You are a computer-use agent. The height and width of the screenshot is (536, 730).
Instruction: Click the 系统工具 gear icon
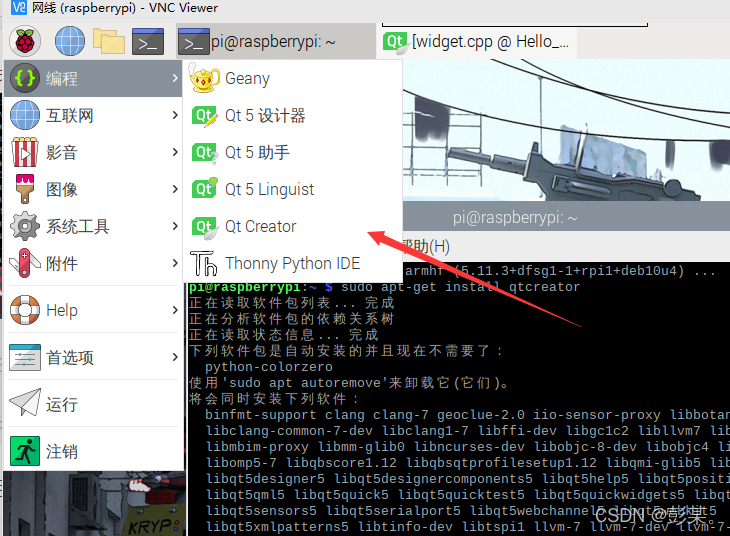coord(24,226)
